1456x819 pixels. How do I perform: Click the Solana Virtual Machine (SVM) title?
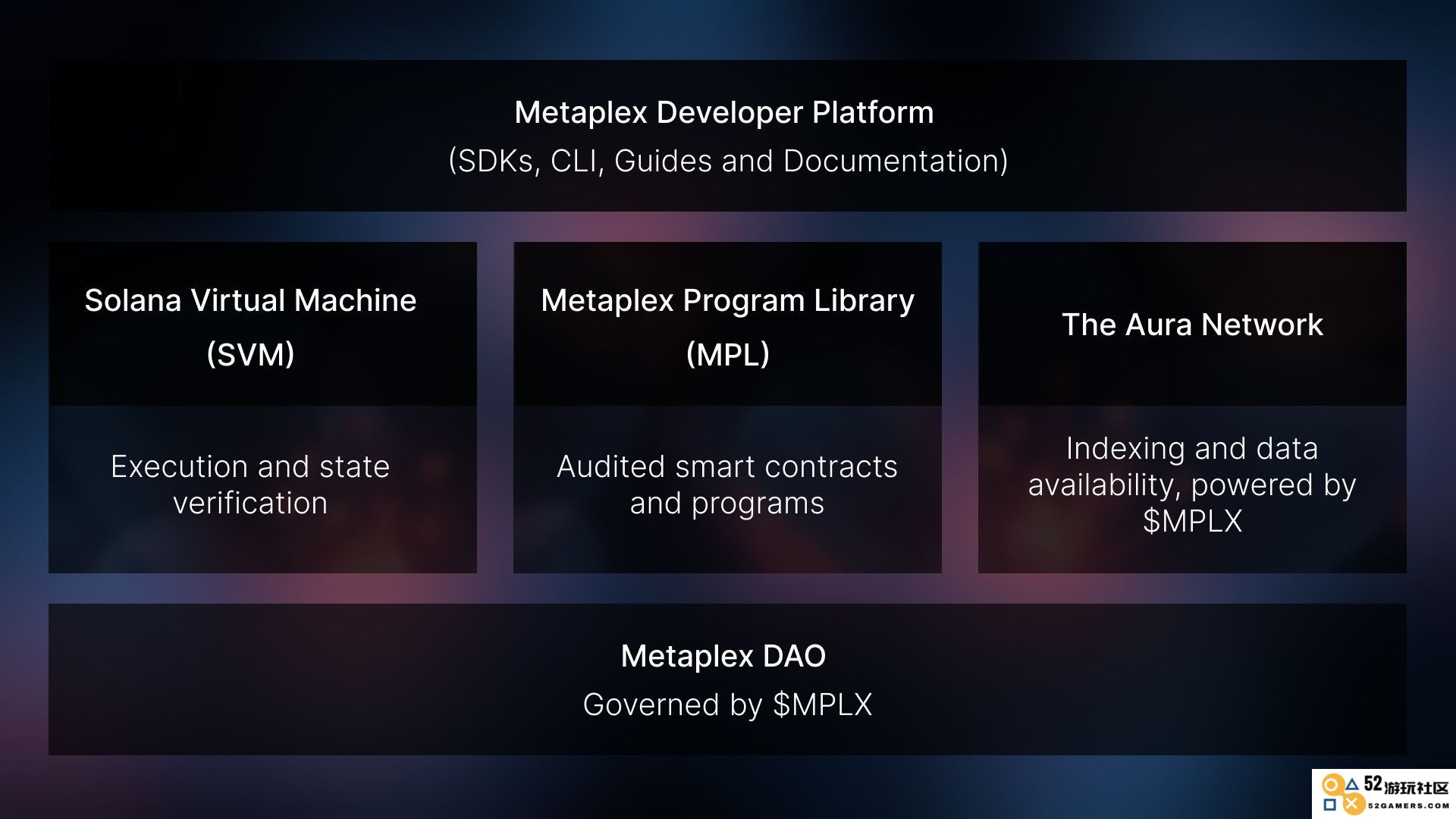[x=250, y=327]
